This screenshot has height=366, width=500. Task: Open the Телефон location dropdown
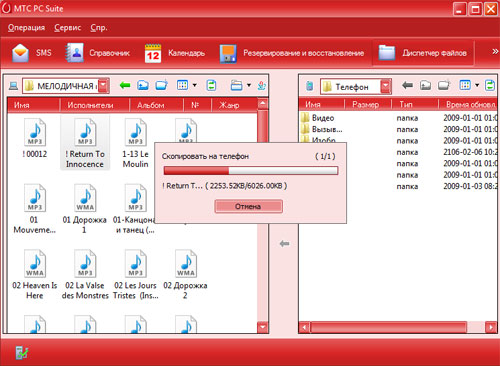click(x=386, y=87)
